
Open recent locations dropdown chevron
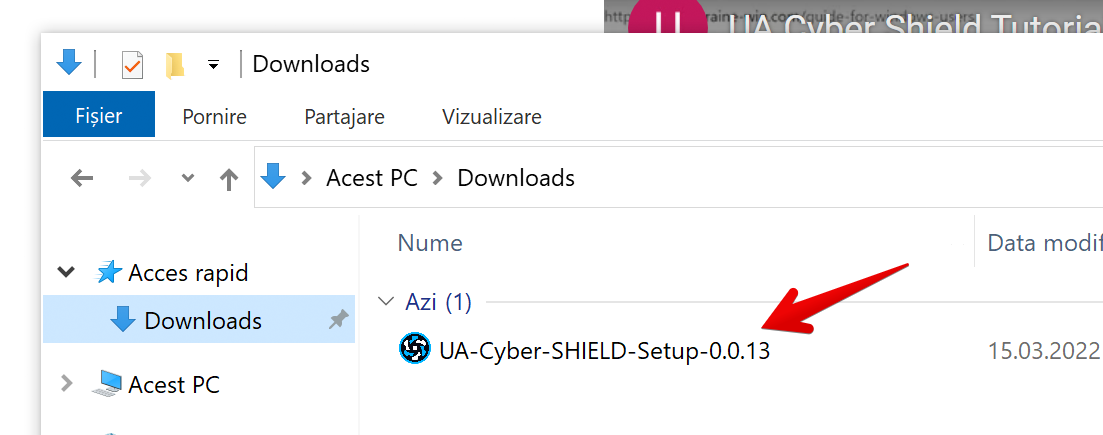tap(188, 178)
